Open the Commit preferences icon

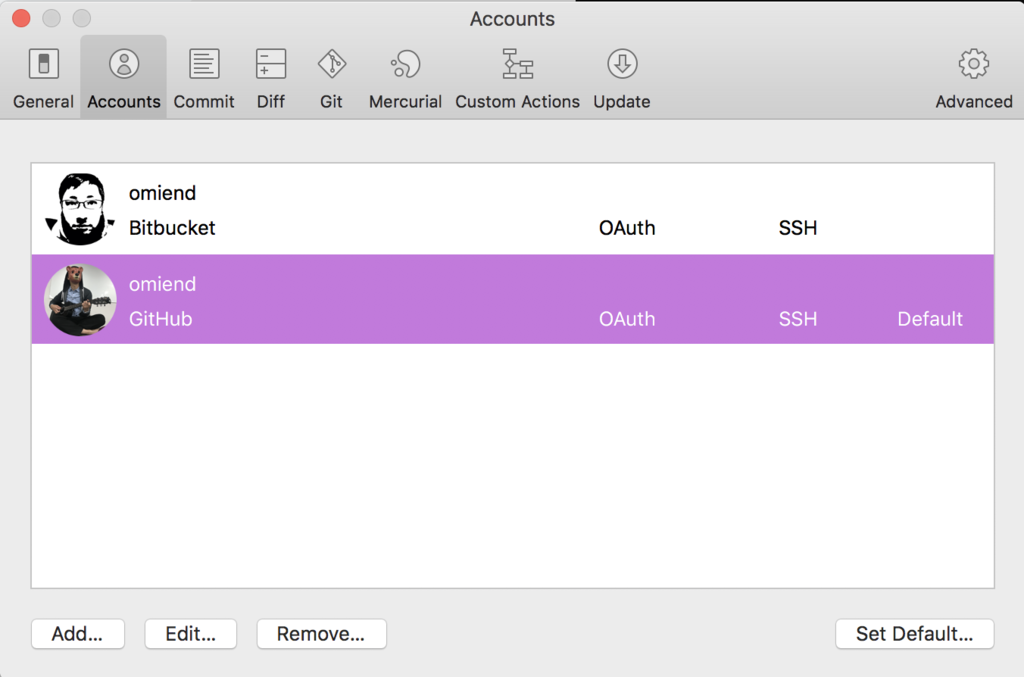click(204, 64)
